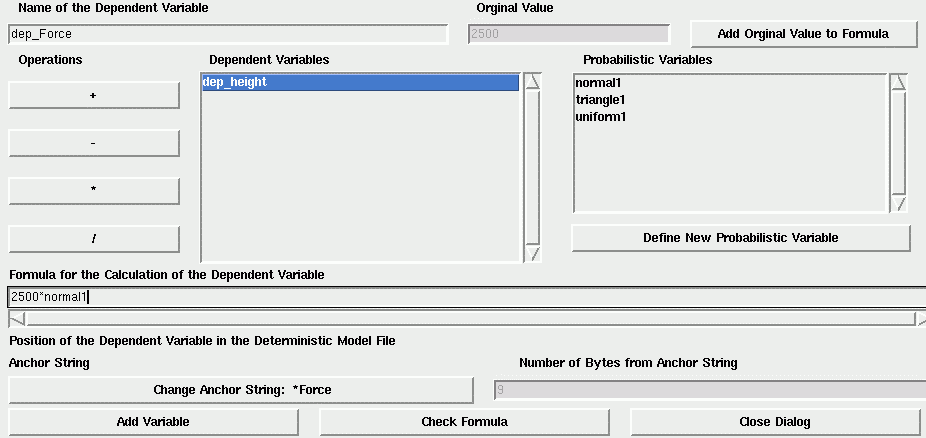This screenshot has height=438, width=926.
Task: Pick triangle1 in Probabilistic Variables list
Action: (x=600, y=100)
